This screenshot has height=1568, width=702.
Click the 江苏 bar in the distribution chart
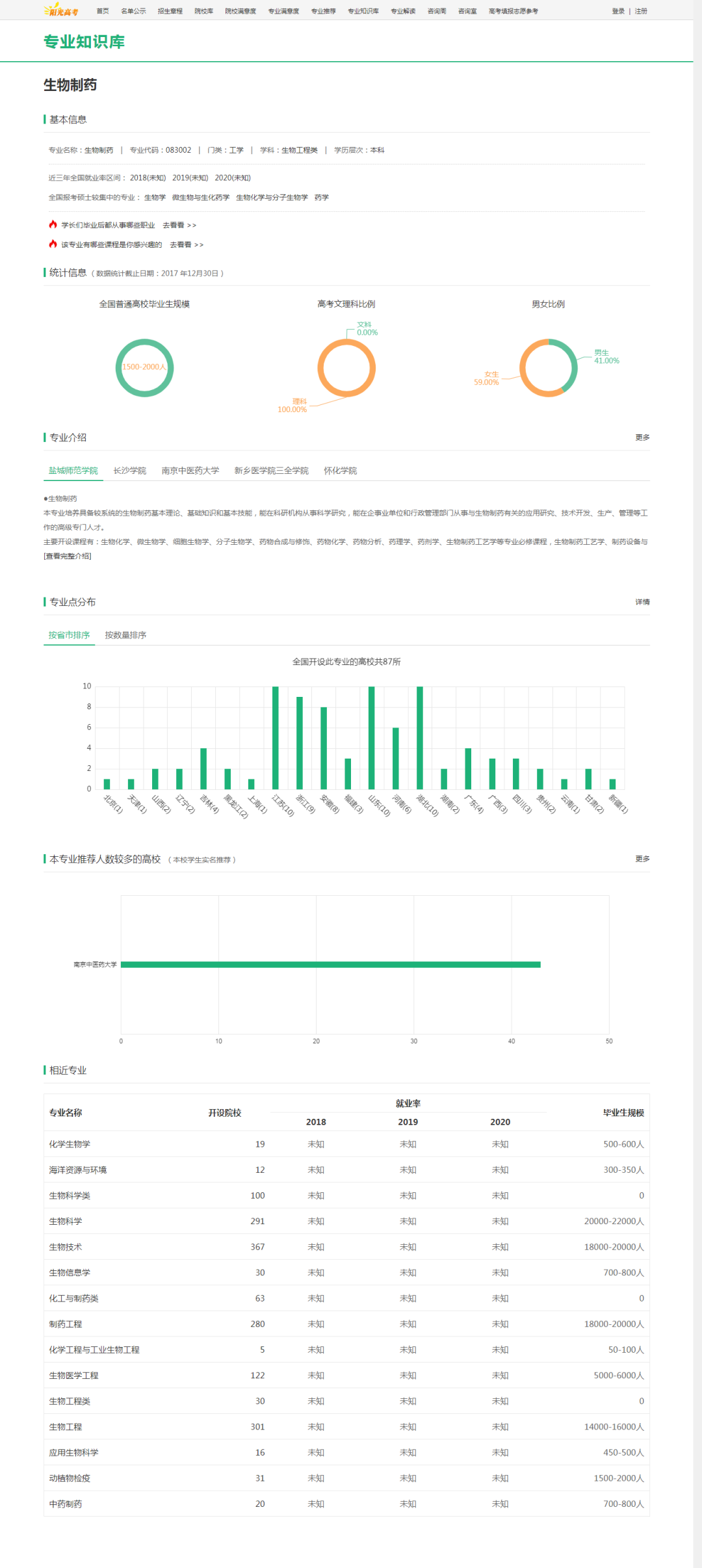click(276, 737)
